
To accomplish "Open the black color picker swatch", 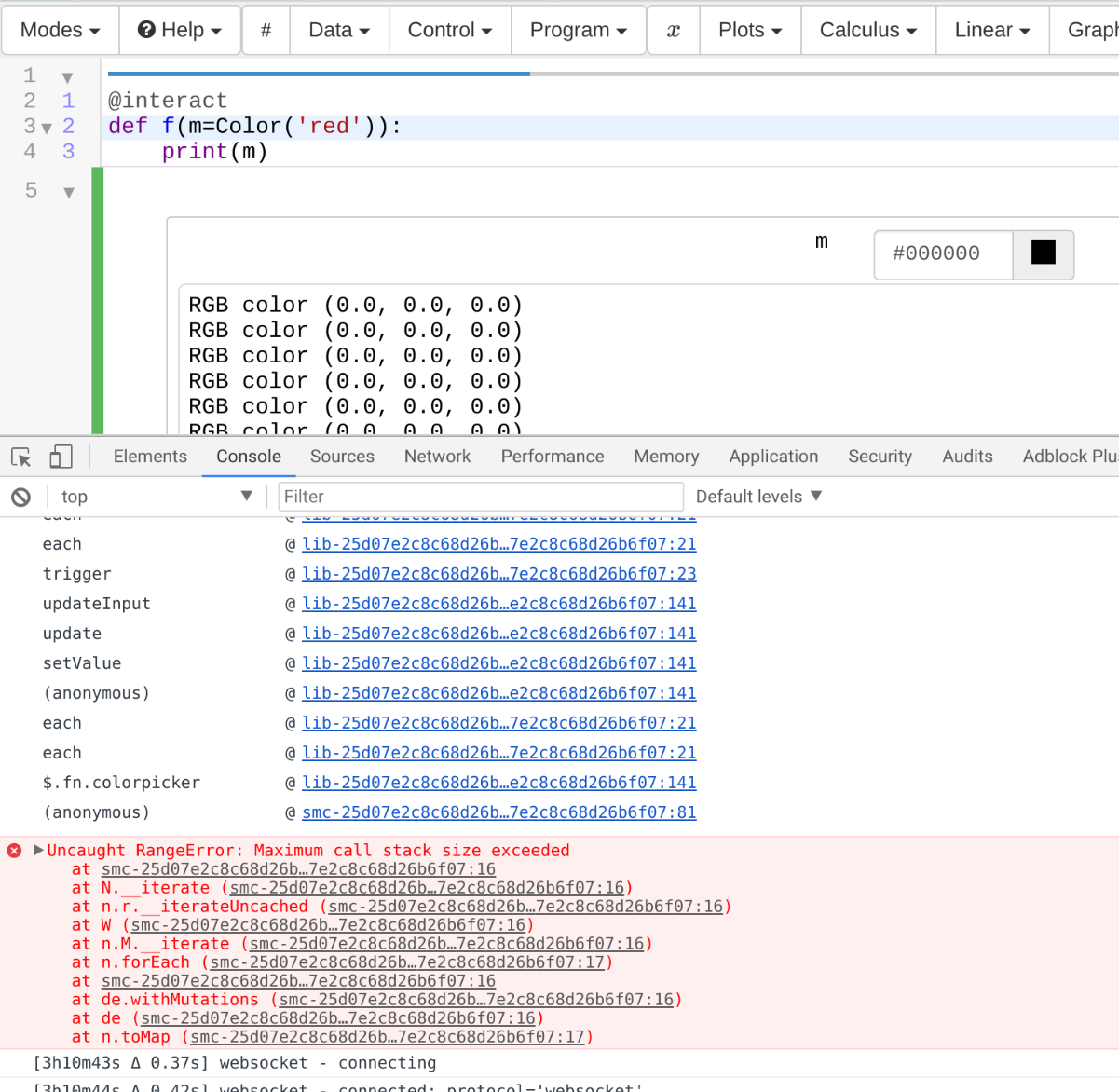I will 1043,253.
